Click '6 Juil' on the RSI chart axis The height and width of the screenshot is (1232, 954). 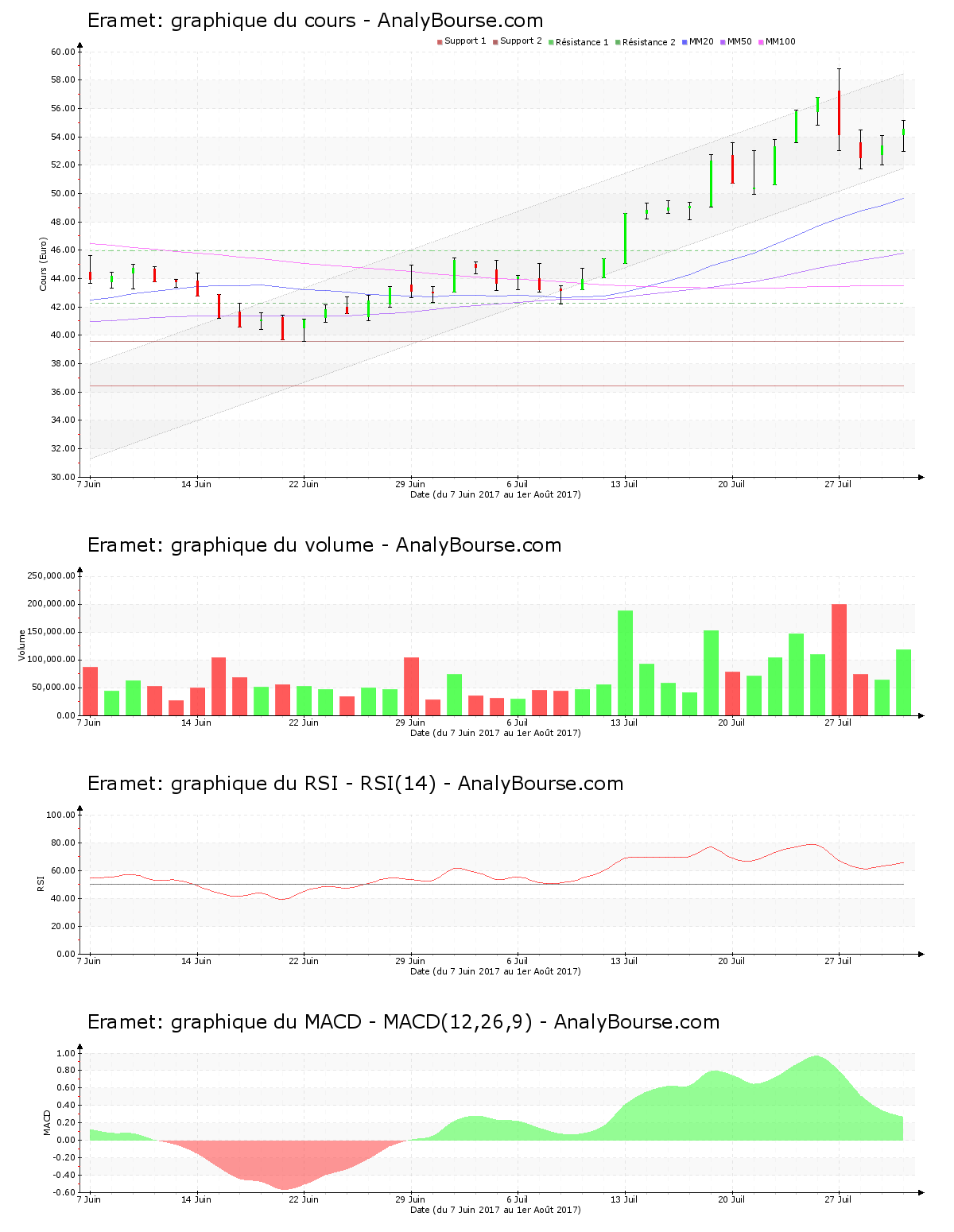click(518, 961)
